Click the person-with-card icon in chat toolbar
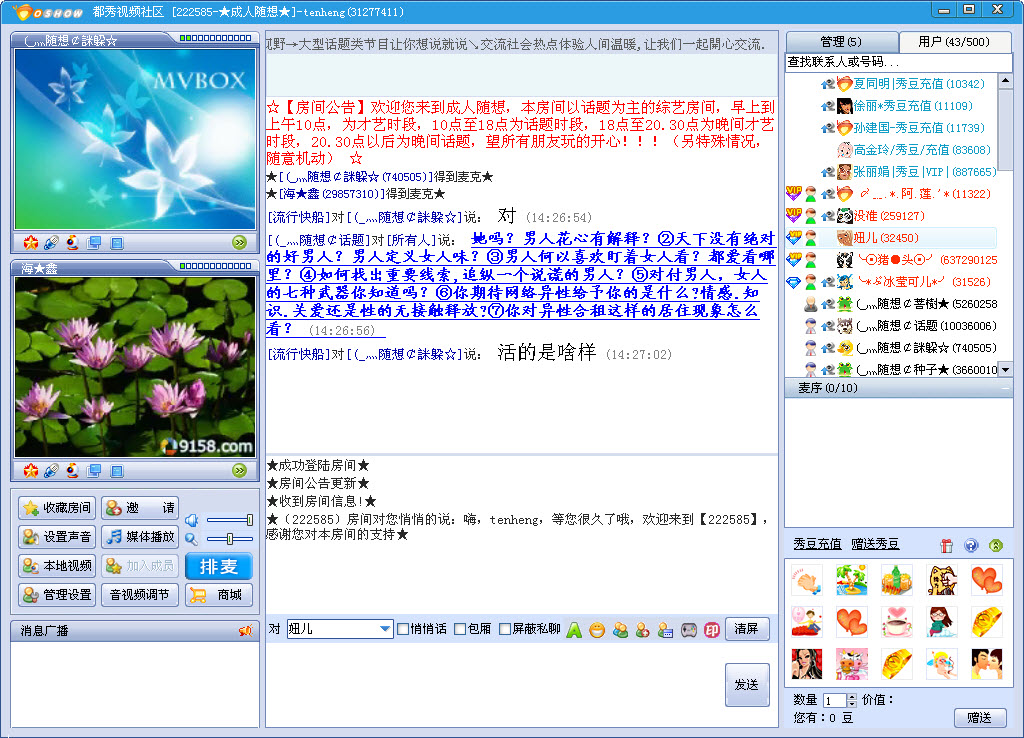 click(665, 630)
